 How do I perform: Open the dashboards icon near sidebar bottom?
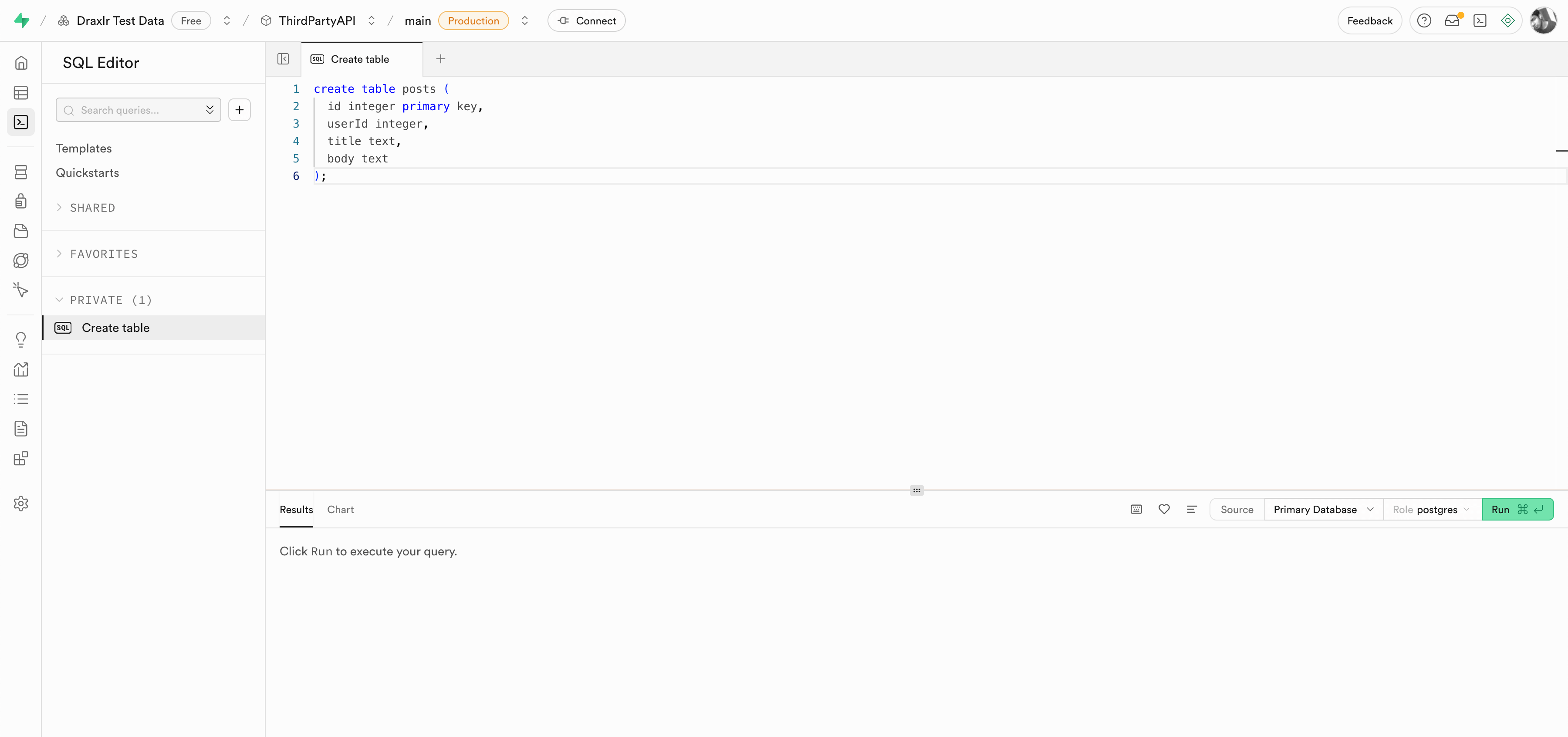21,458
